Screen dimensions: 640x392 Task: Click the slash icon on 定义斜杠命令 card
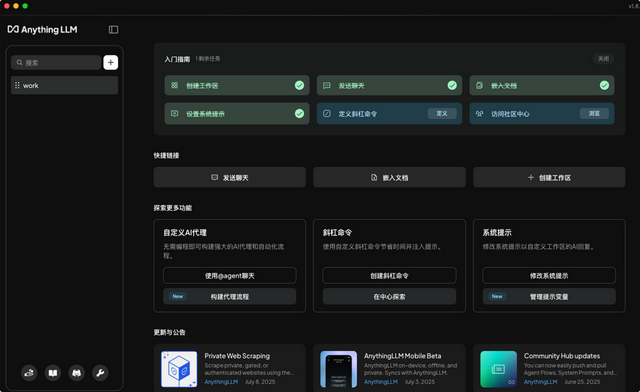coord(327,114)
